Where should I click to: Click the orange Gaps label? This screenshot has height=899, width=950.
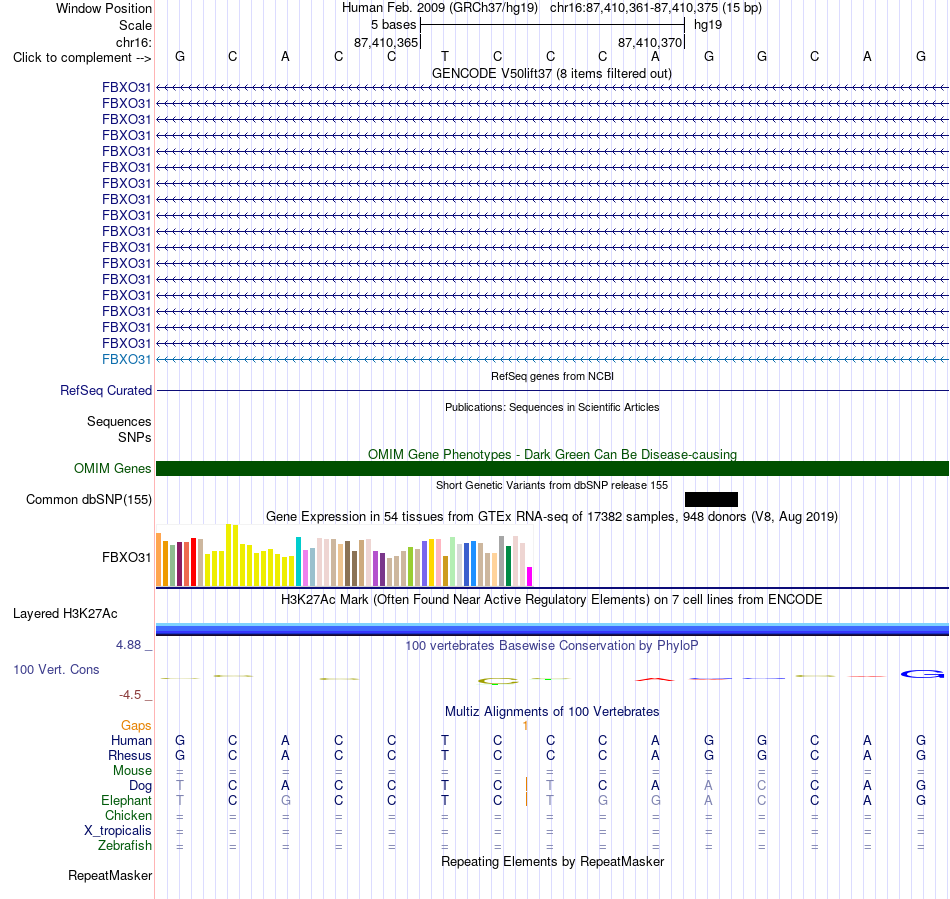click(136, 725)
